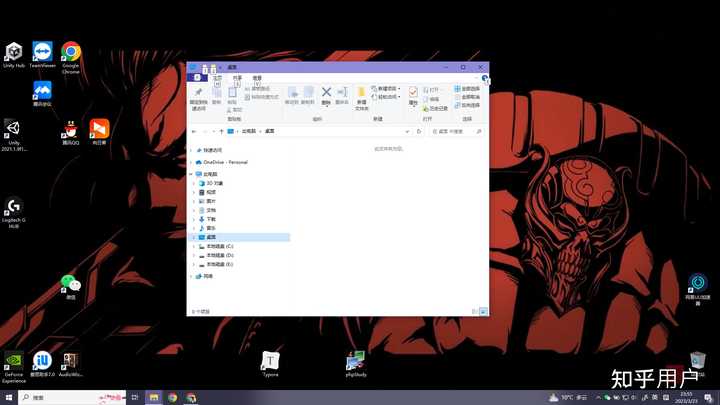
Task: Switch to details view toggle in status bar
Action: pos(475,311)
